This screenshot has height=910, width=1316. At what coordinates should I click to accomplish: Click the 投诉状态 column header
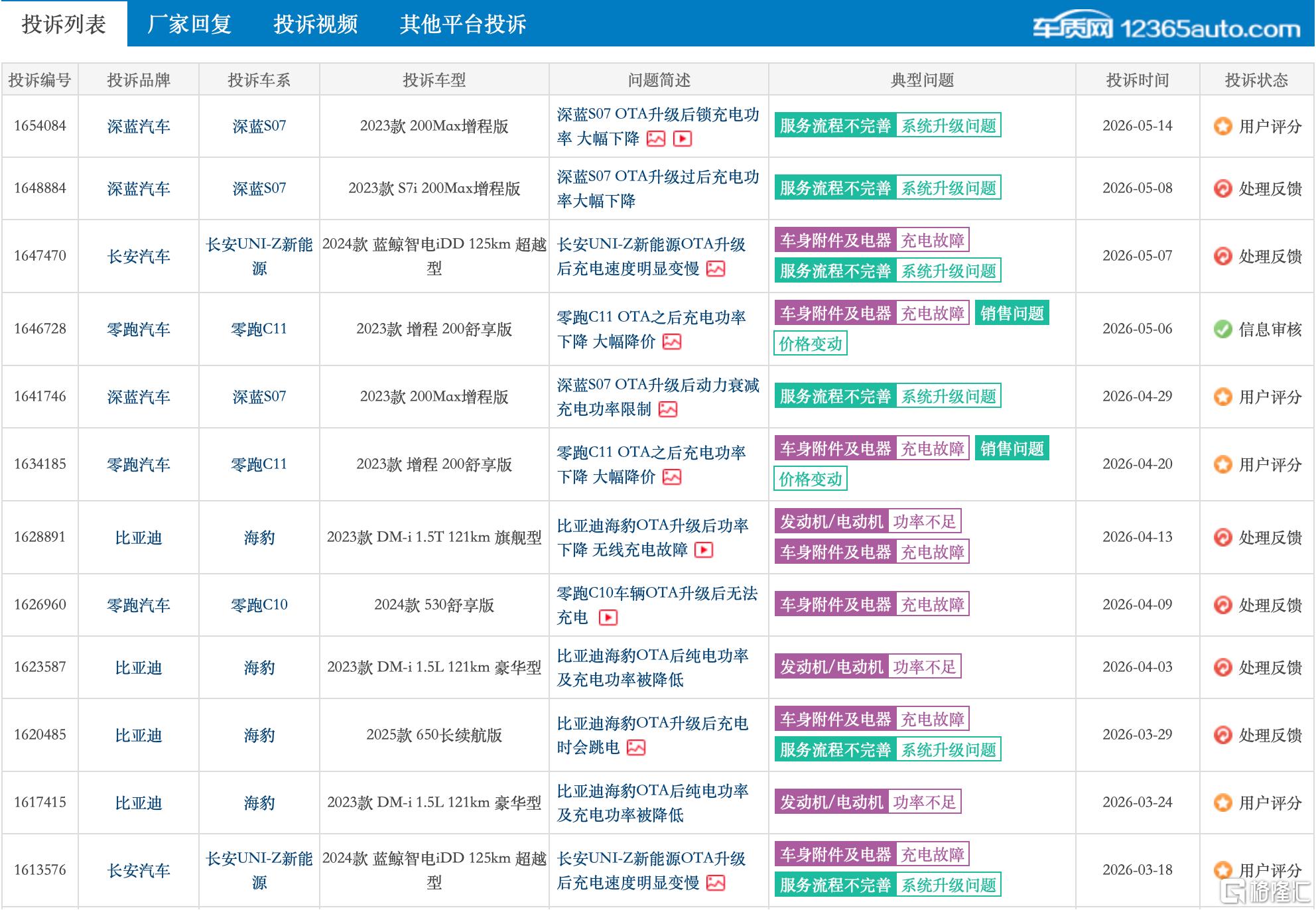click(1256, 80)
